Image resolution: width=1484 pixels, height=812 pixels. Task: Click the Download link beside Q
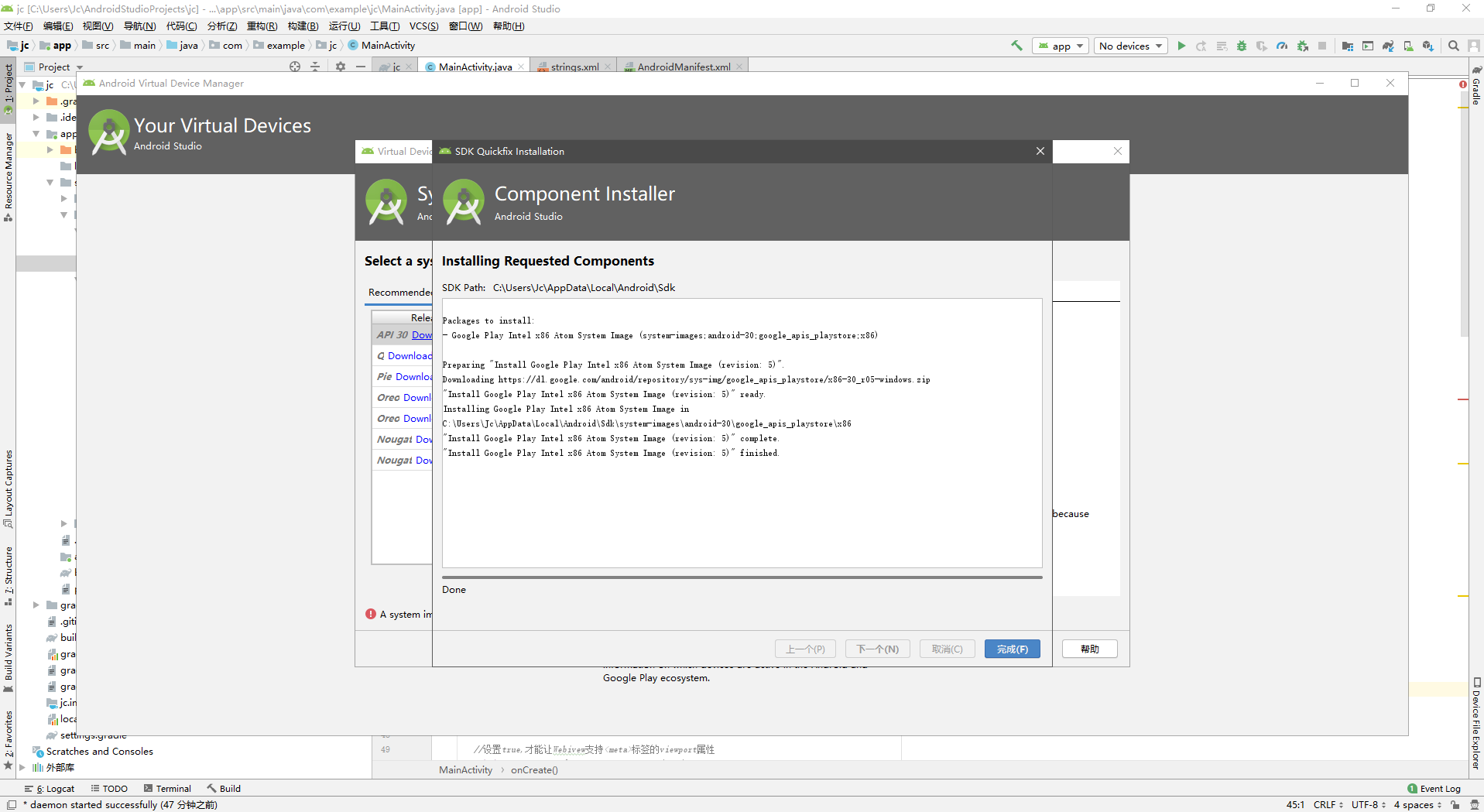point(410,355)
